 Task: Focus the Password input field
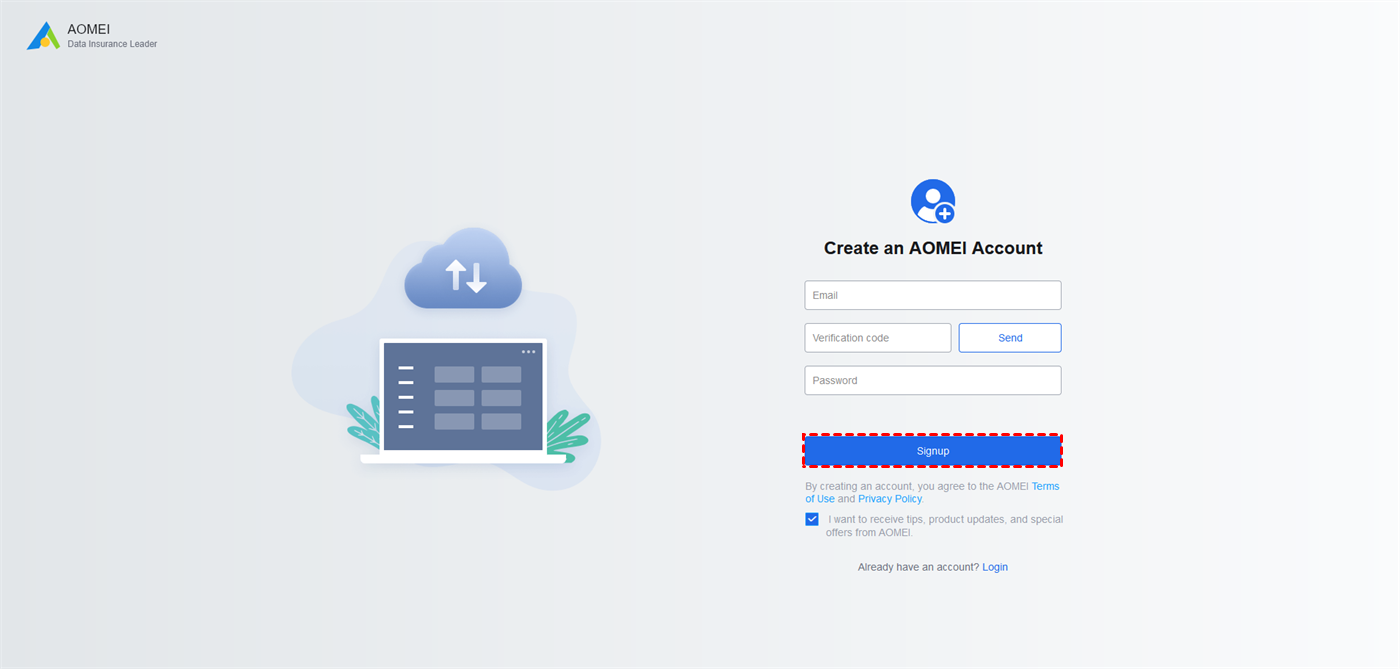[x=933, y=380]
